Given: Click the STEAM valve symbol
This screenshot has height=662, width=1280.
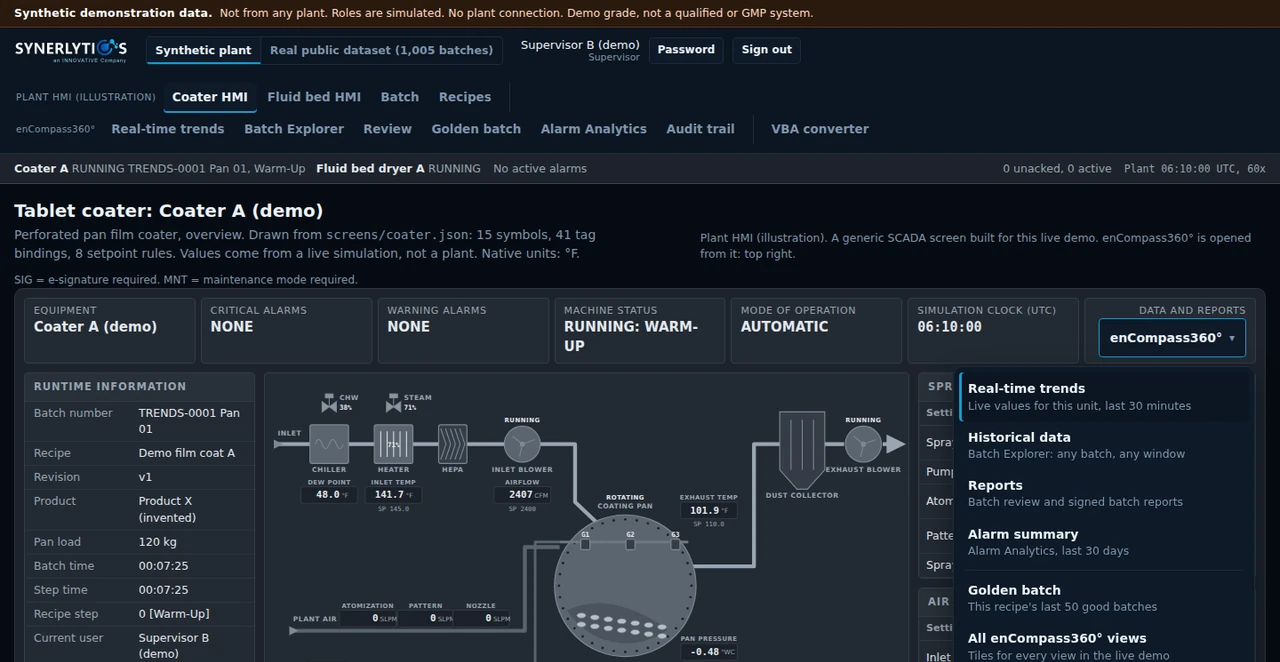Looking at the screenshot, I should (393, 403).
